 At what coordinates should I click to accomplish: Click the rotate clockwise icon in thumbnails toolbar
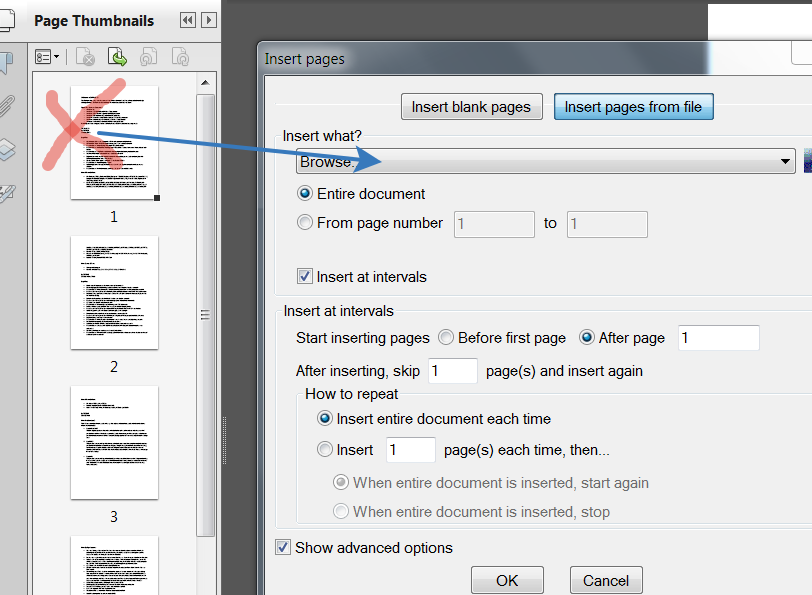point(180,57)
